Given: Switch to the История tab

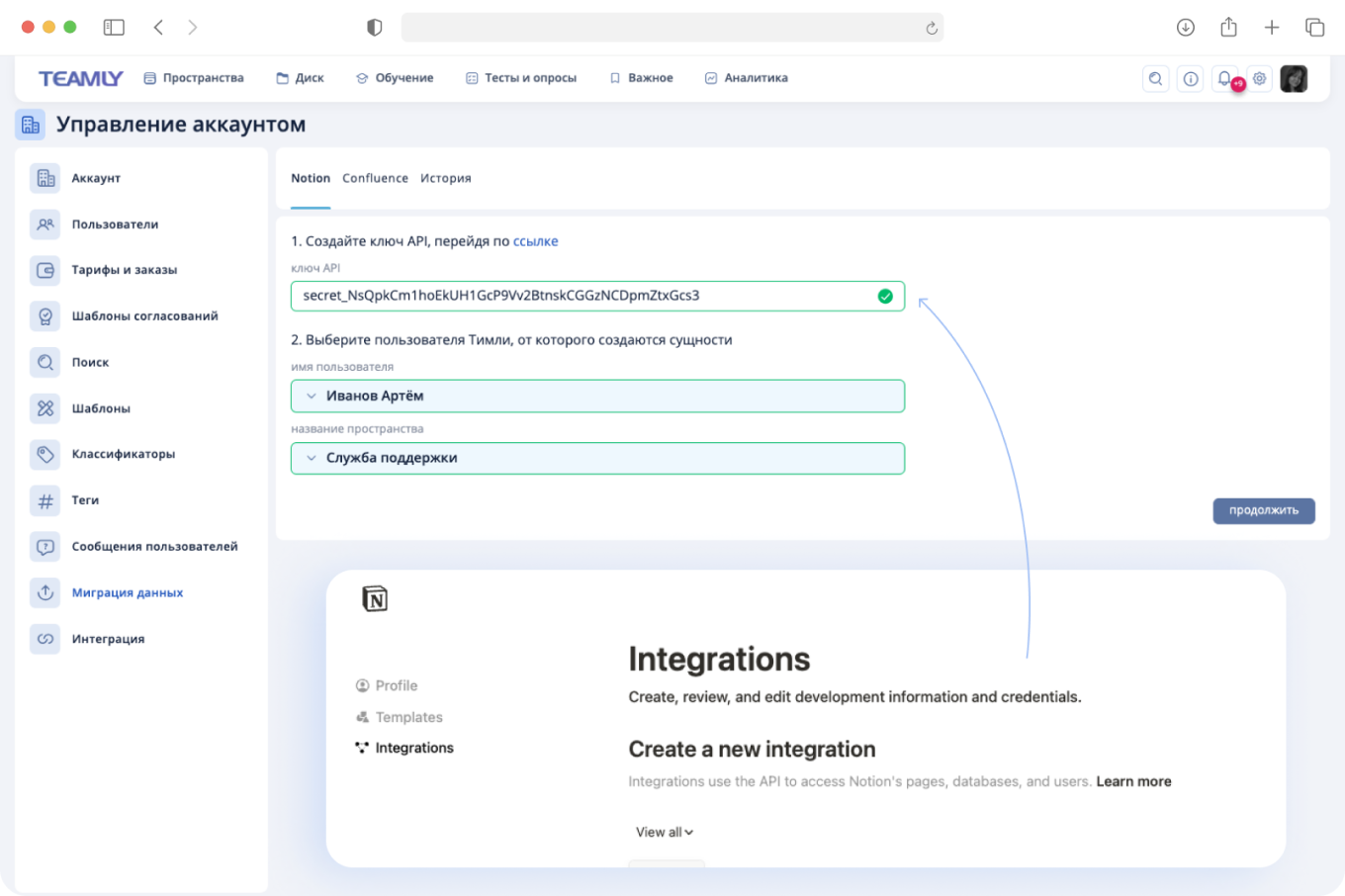Looking at the screenshot, I should coord(445,178).
